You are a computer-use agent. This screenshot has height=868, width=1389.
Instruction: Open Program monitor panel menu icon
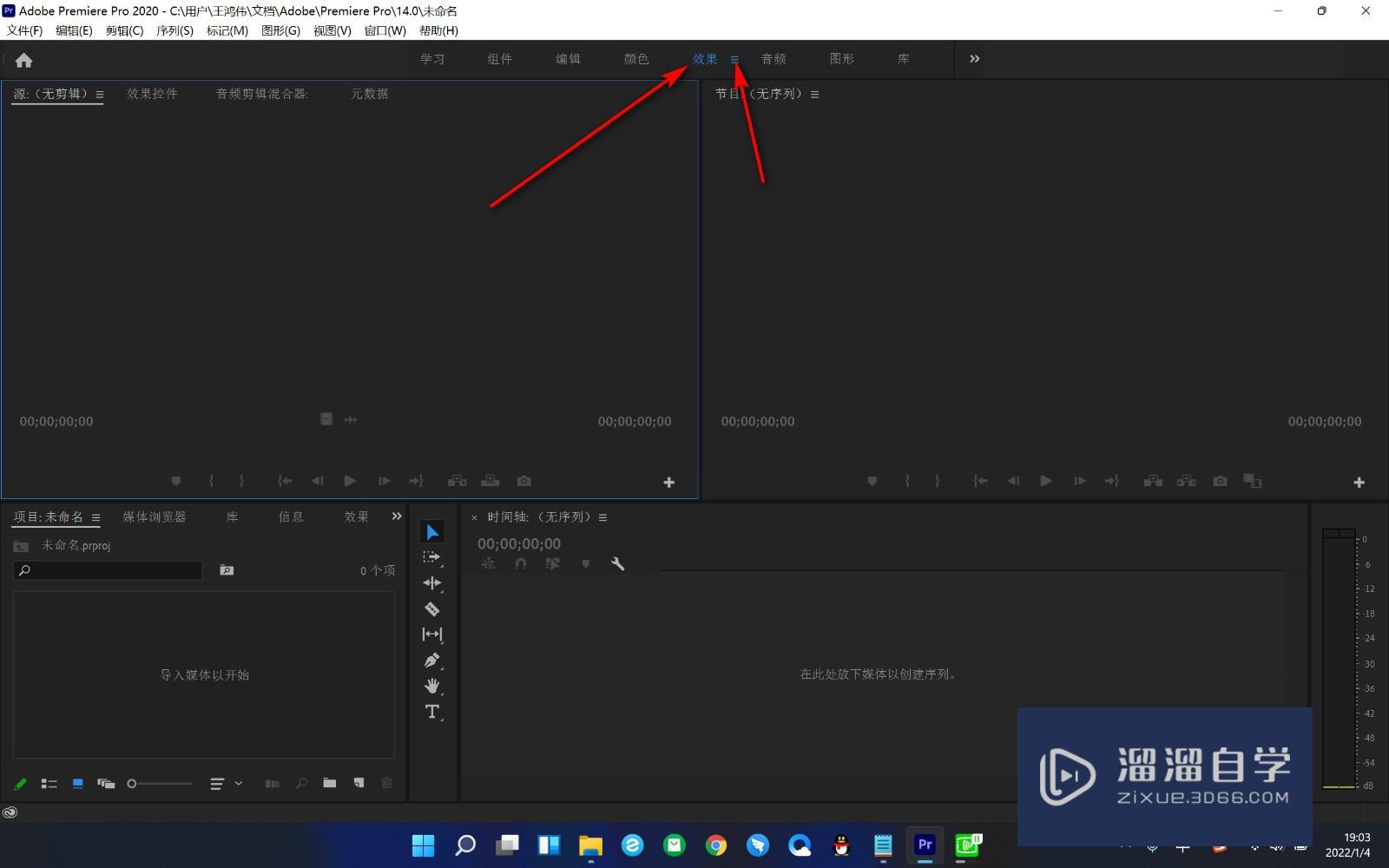coord(815,95)
